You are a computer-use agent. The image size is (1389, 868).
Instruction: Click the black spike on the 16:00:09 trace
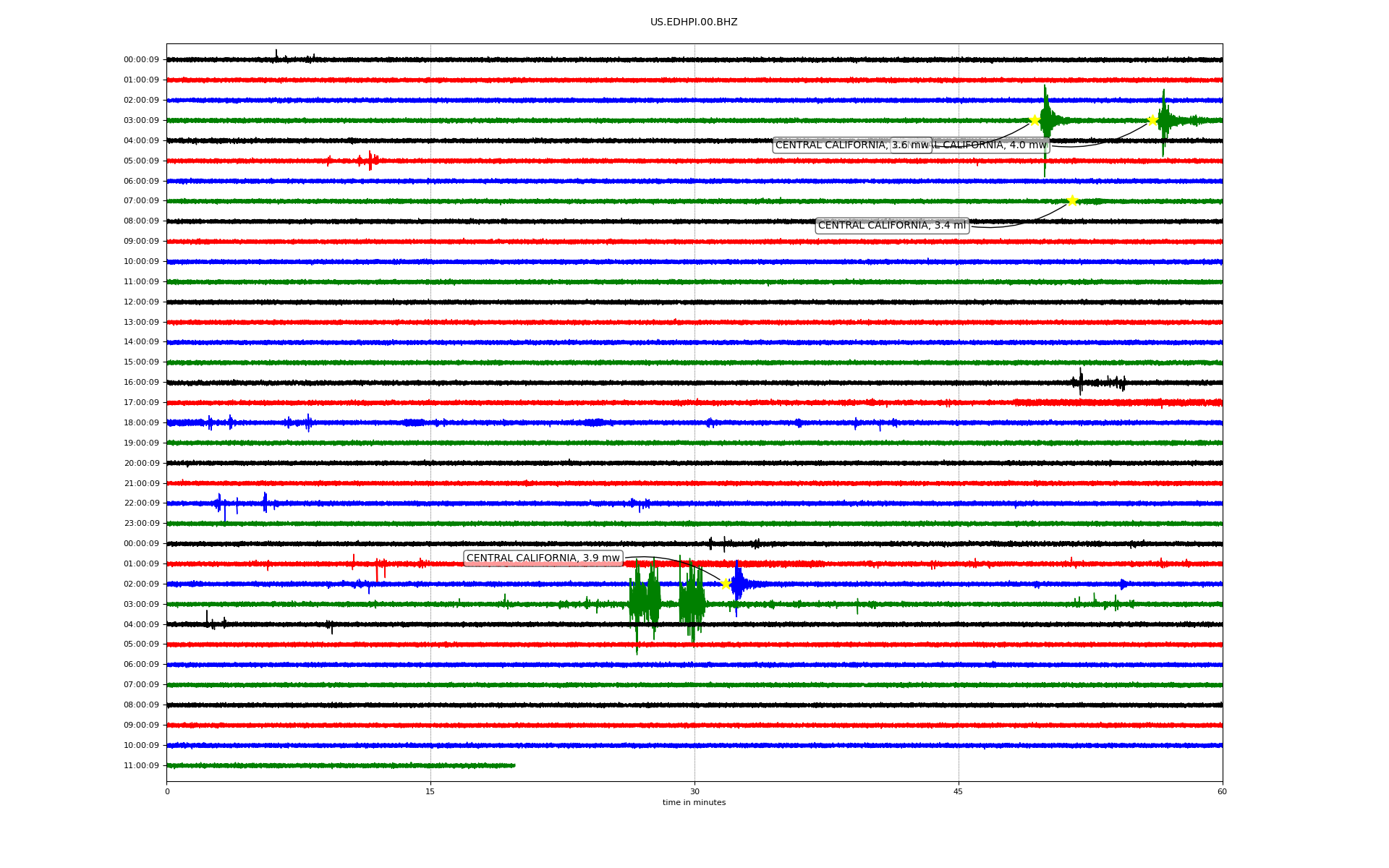(1081, 381)
